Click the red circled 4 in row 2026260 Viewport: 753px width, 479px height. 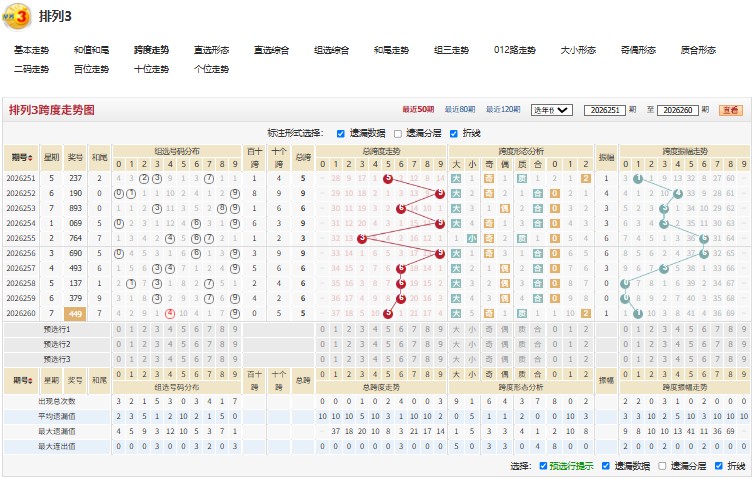[170, 314]
